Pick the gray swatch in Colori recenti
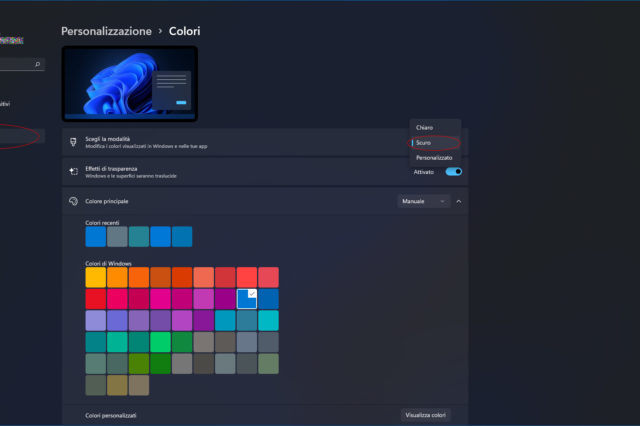The image size is (640, 426). click(x=117, y=237)
